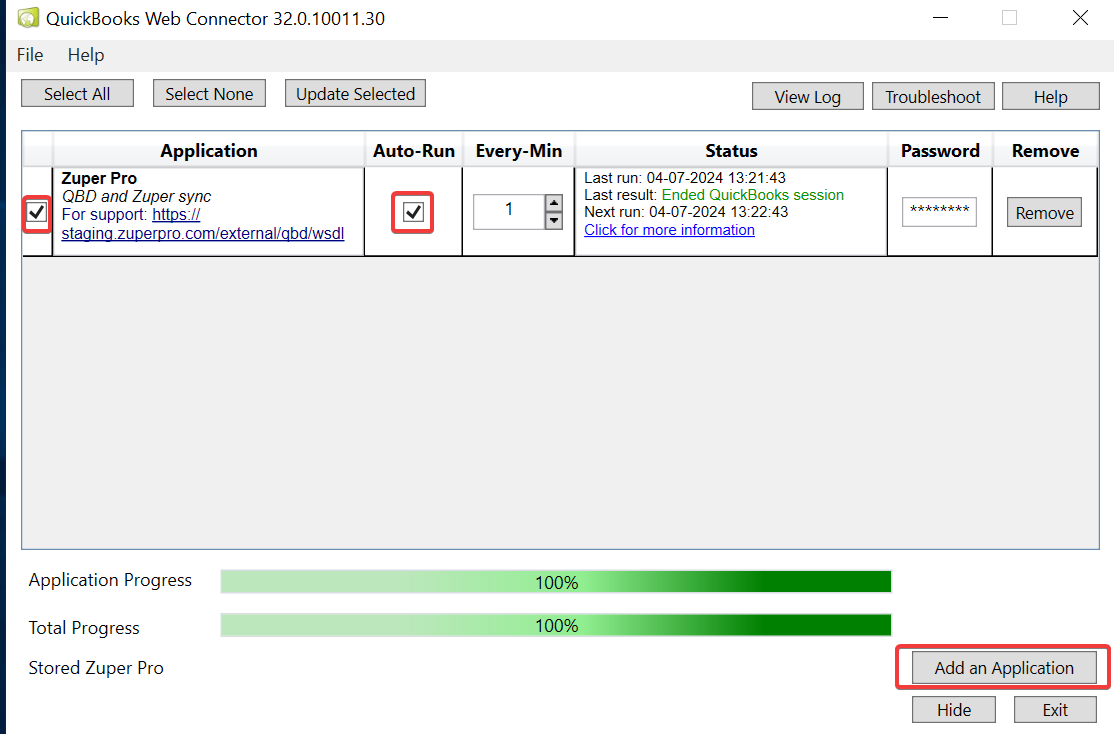Image resolution: width=1114 pixels, height=734 pixels.
Task: Select 'QBD and Zuper sync' description text
Action: coord(136,196)
